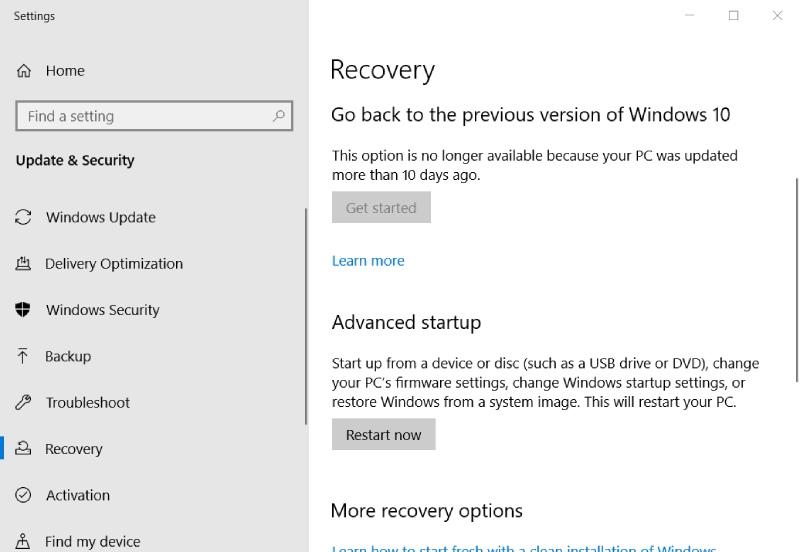800x552 pixels.
Task: Click the Find my device icon
Action: [22, 541]
